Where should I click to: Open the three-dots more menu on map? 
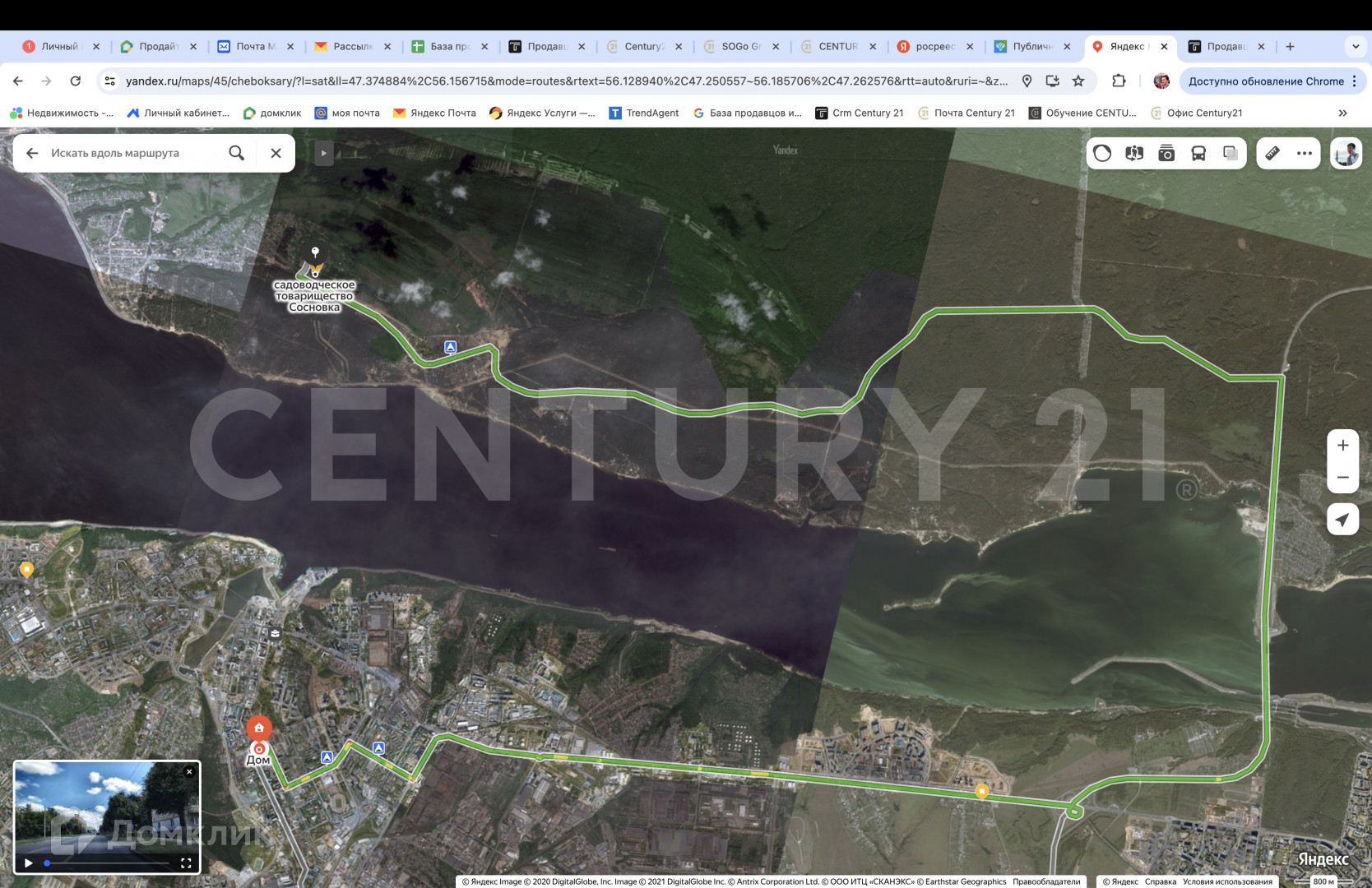click(x=1305, y=153)
